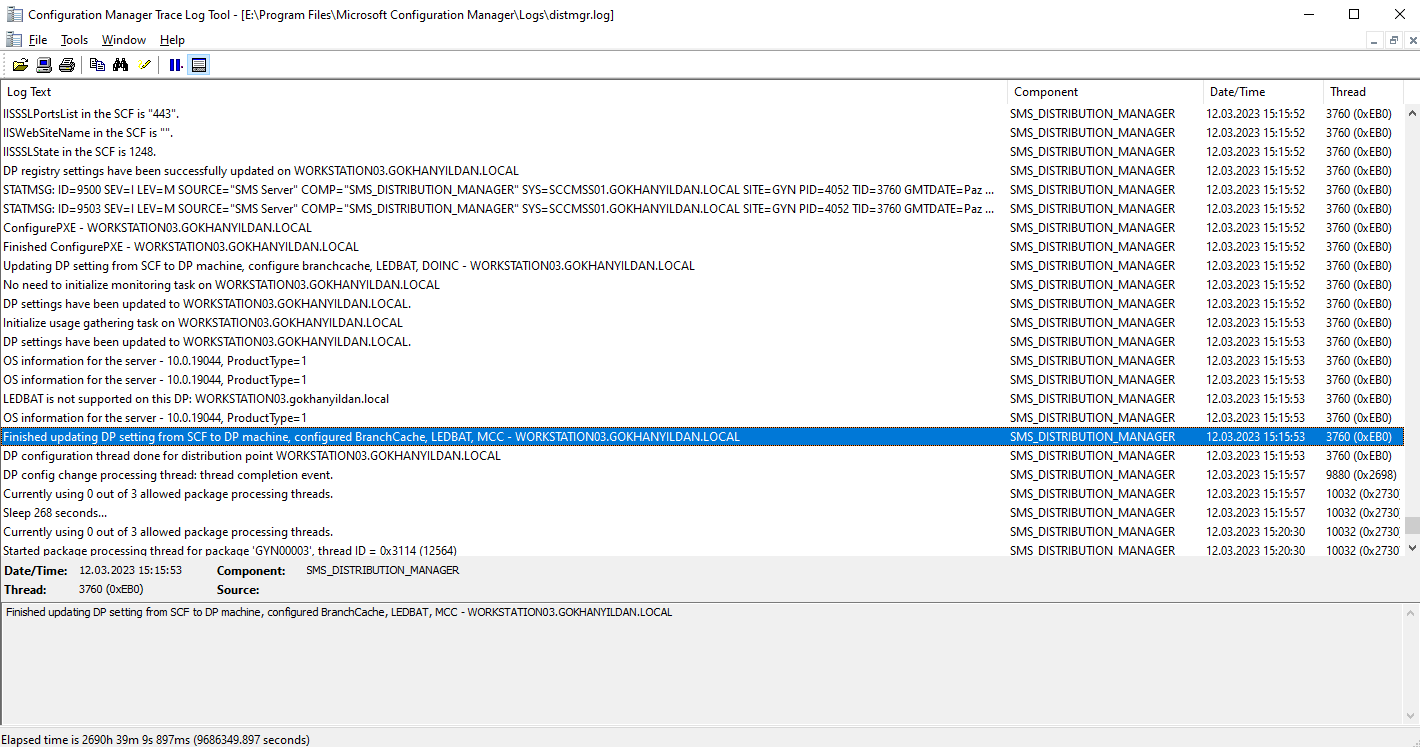Toggle the Show/Hide Details pane icon
Viewport: 1420px width, 747px height.
click(199, 65)
